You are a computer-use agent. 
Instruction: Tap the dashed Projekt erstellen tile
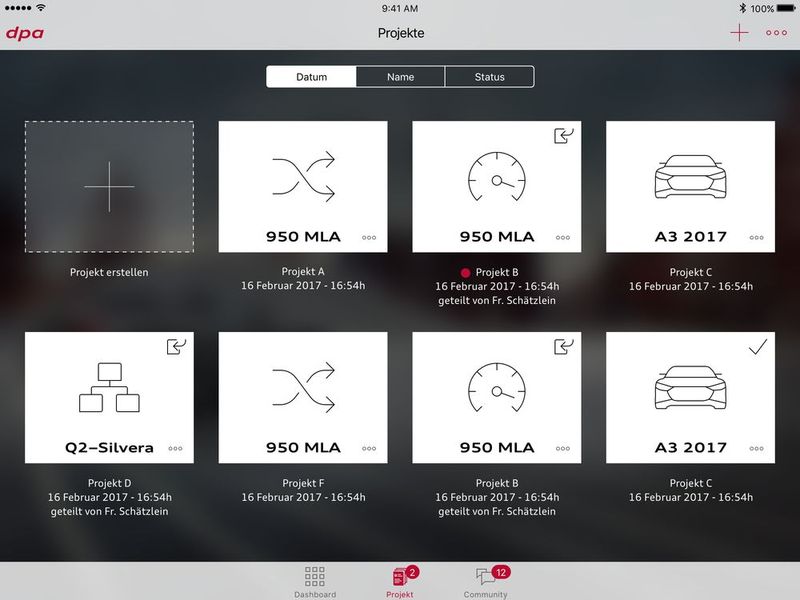point(109,186)
